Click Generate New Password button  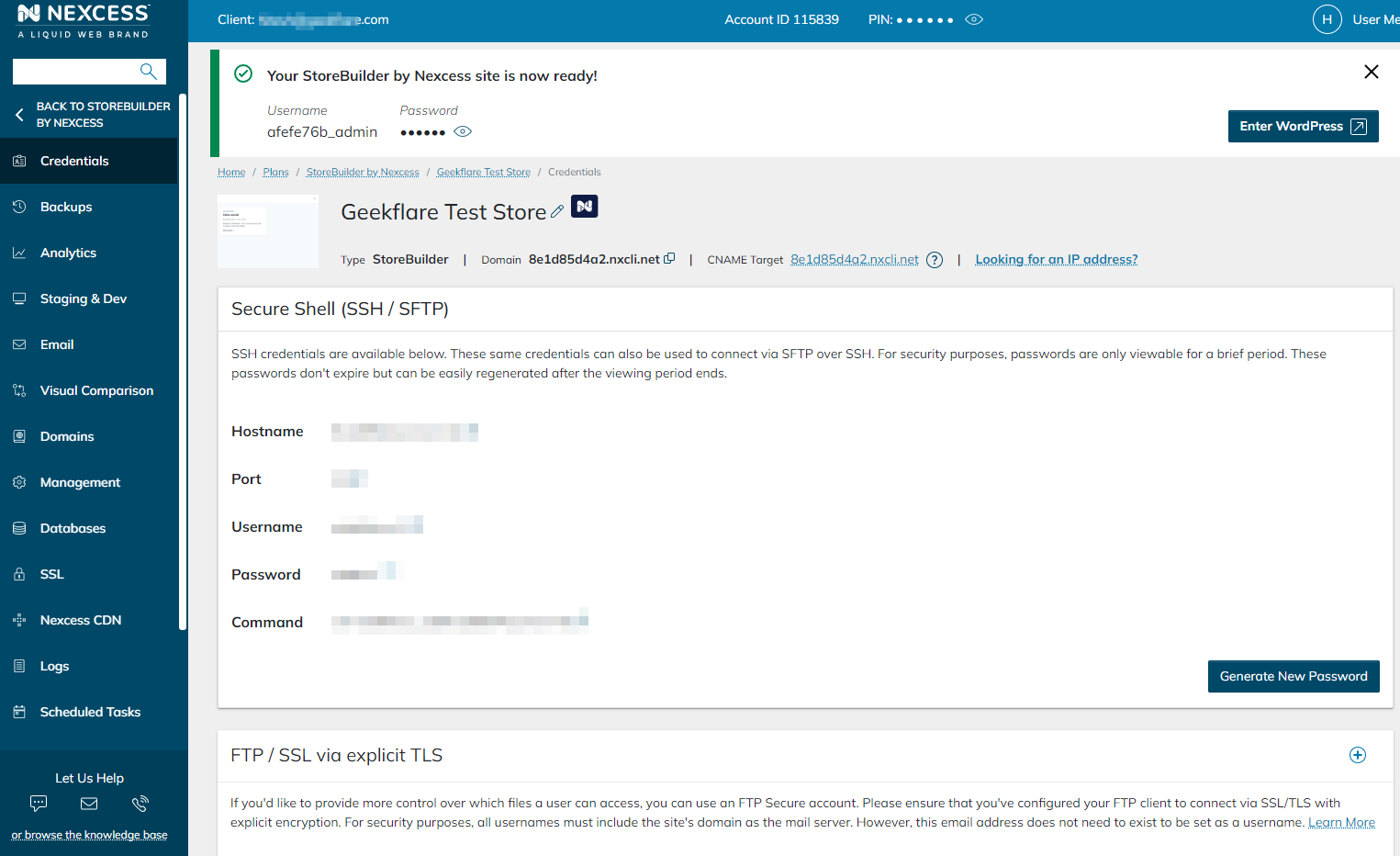pyautogui.click(x=1294, y=677)
